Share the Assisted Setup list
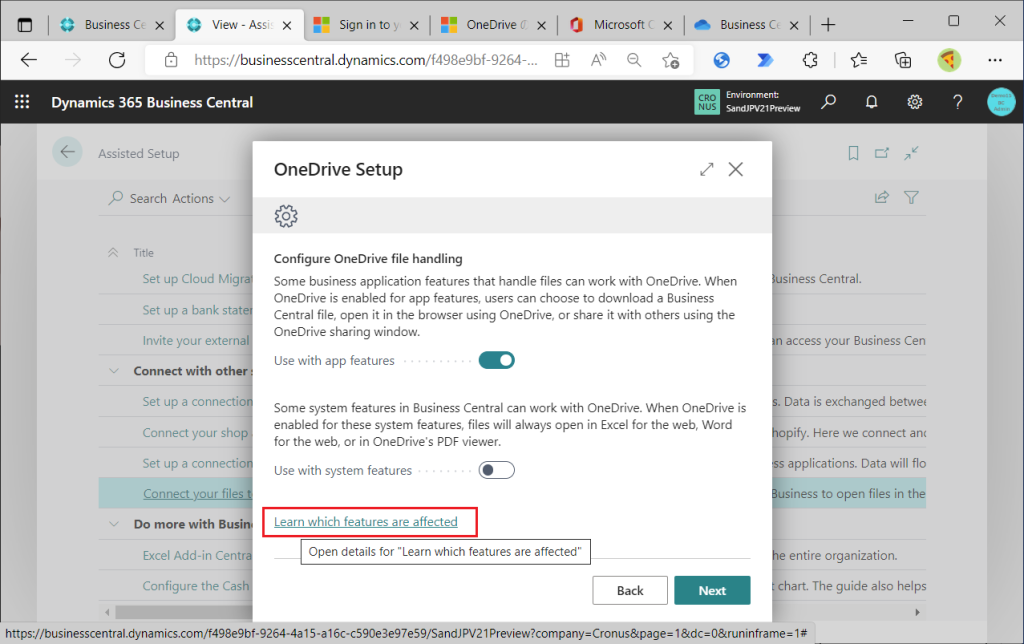Viewport: 1024px width, 644px height. click(x=882, y=197)
